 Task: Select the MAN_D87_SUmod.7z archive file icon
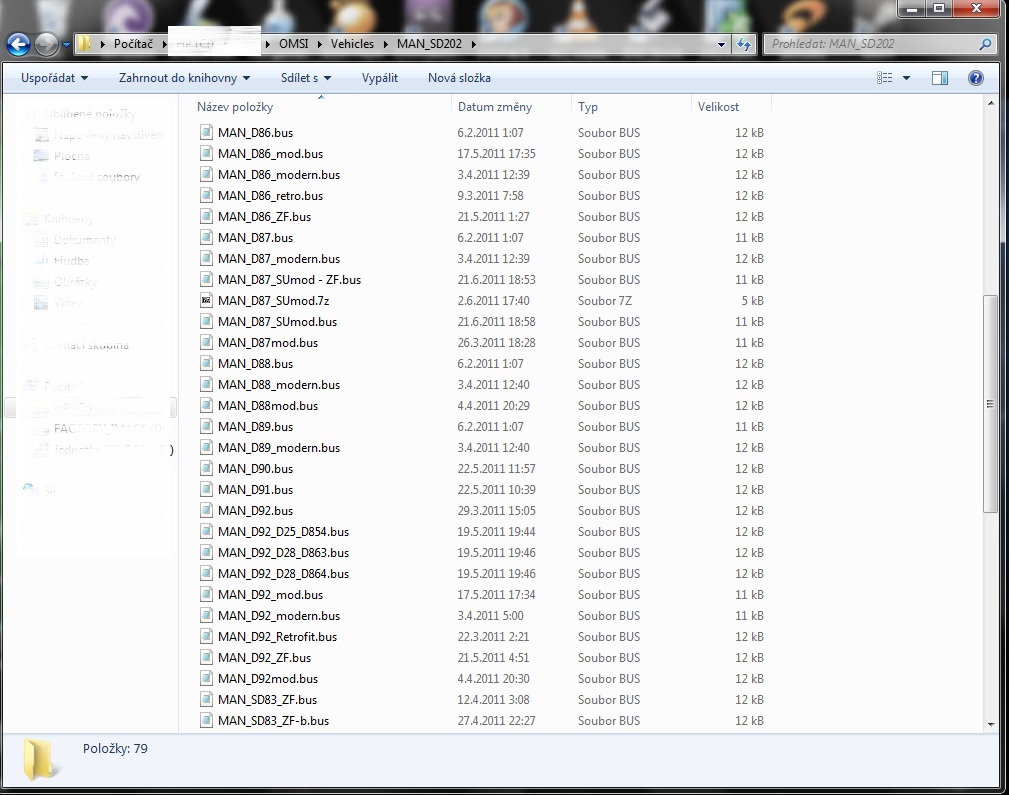tap(206, 301)
